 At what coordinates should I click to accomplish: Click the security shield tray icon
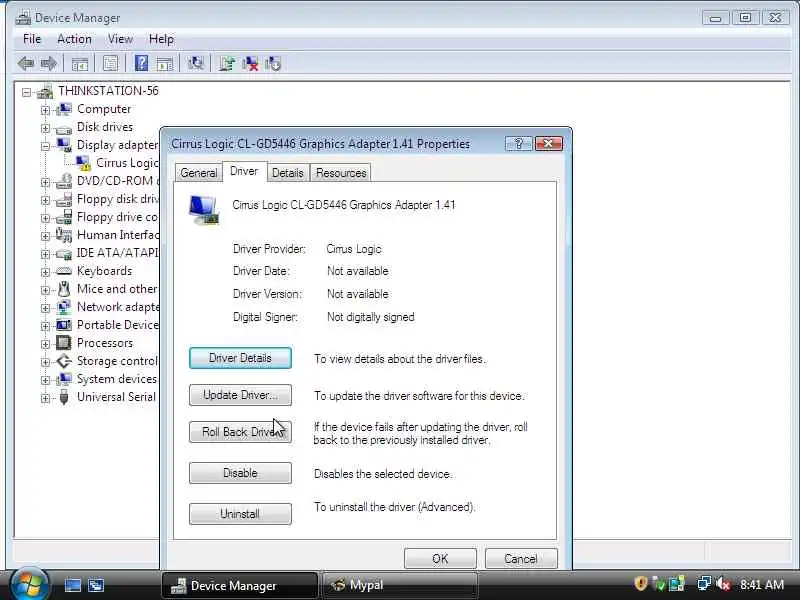click(x=640, y=584)
